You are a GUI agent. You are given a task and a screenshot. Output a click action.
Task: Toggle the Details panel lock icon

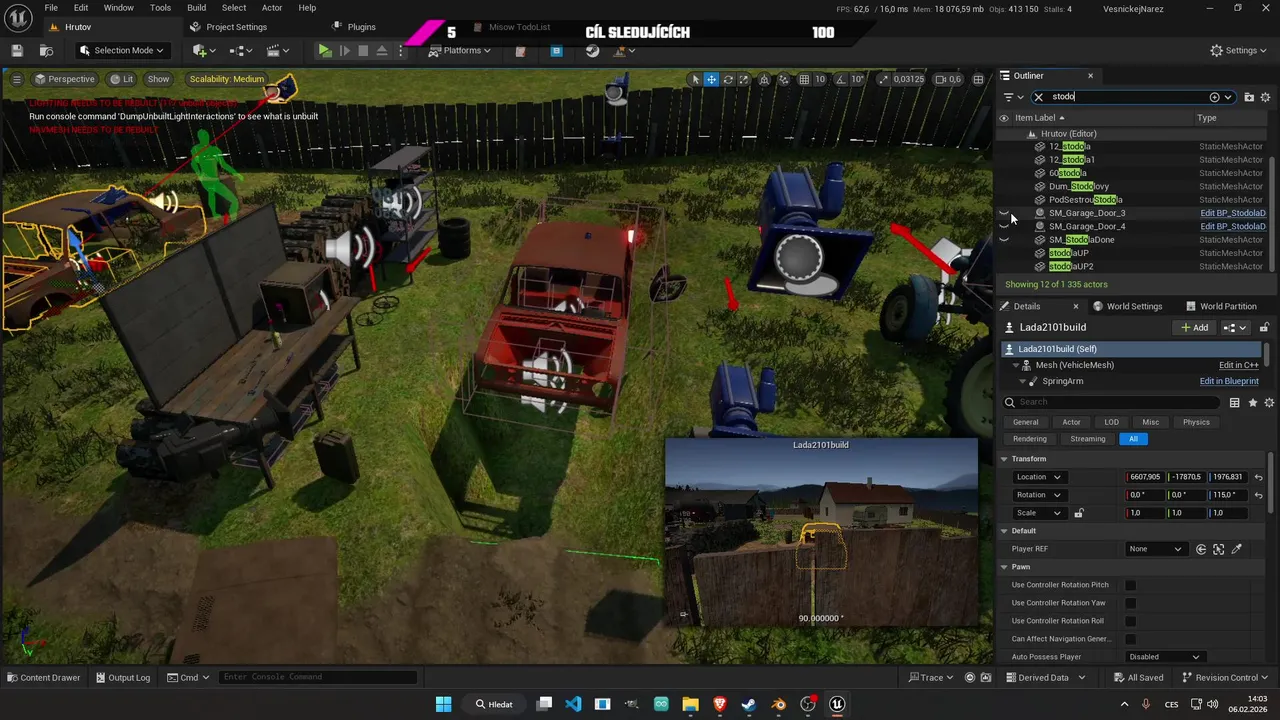point(1264,328)
